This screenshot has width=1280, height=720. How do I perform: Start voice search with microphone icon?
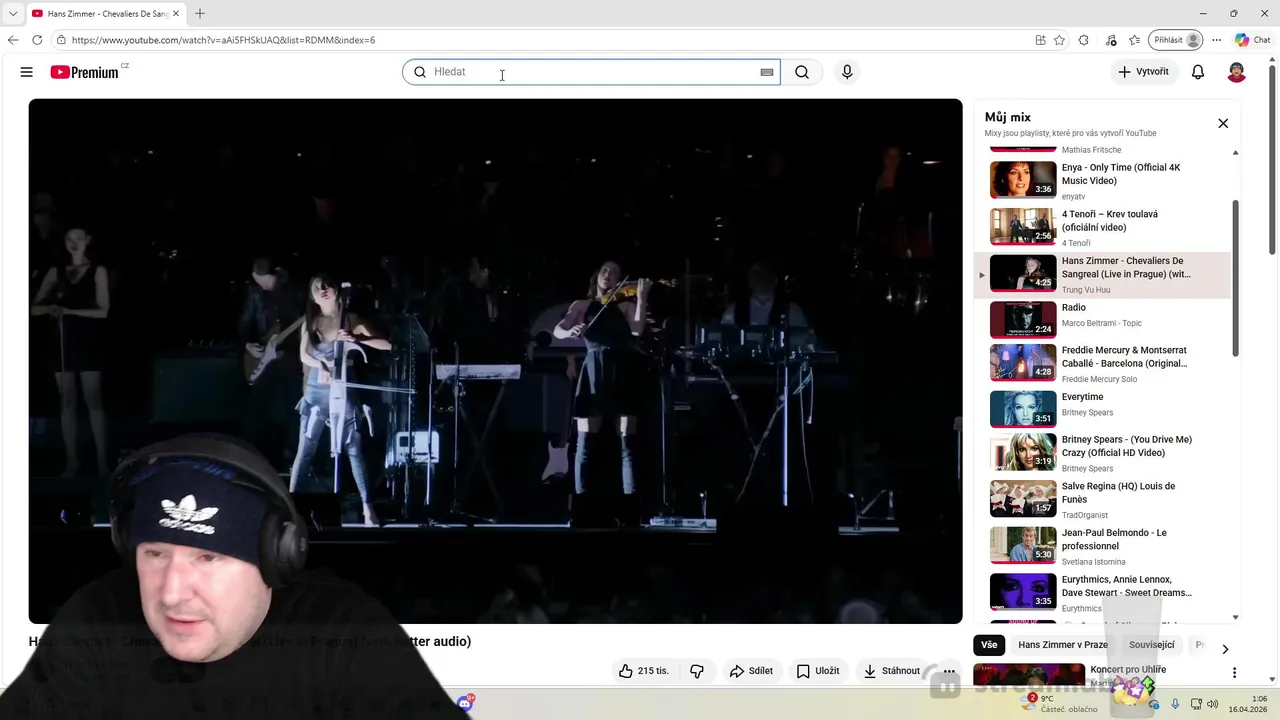coord(847,72)
